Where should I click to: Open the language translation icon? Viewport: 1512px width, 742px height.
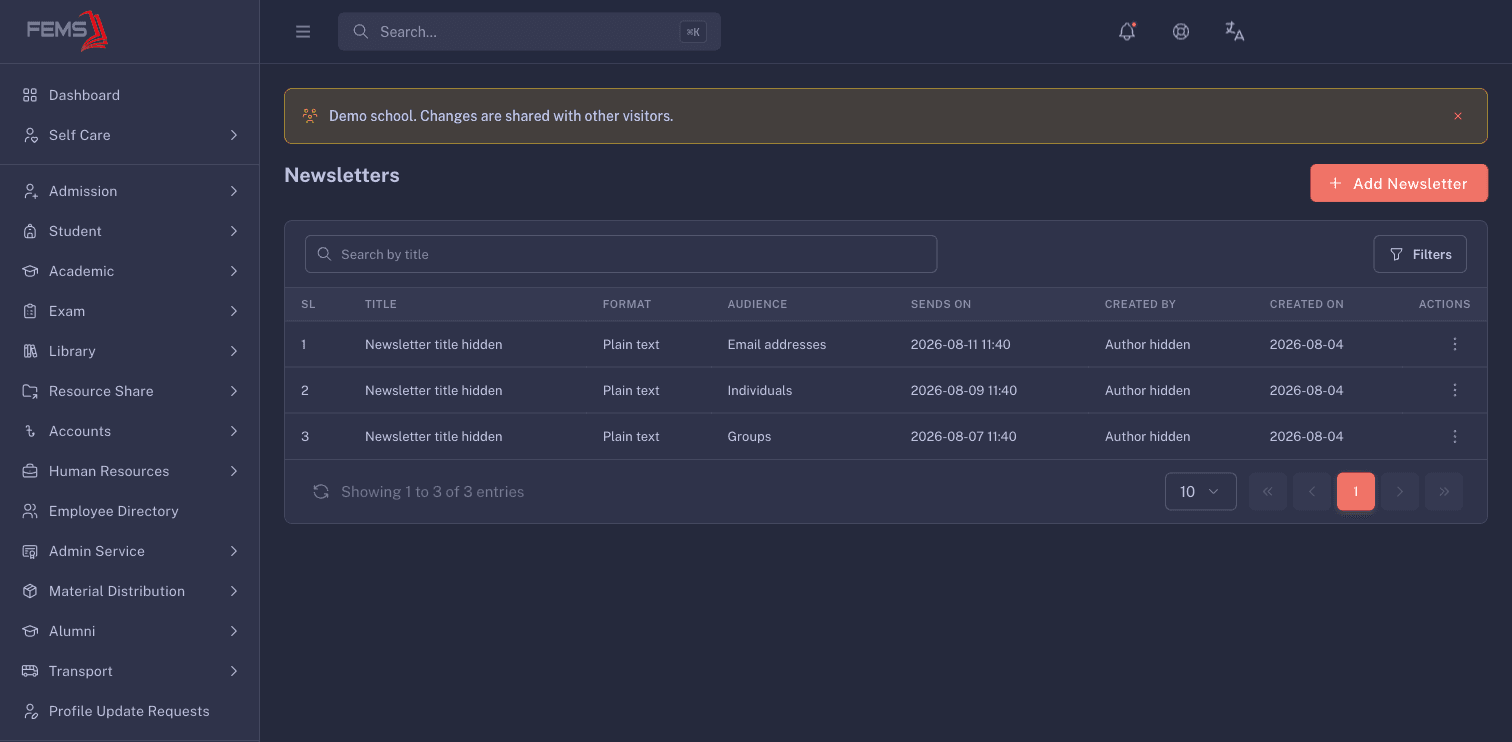(1235, 32)
